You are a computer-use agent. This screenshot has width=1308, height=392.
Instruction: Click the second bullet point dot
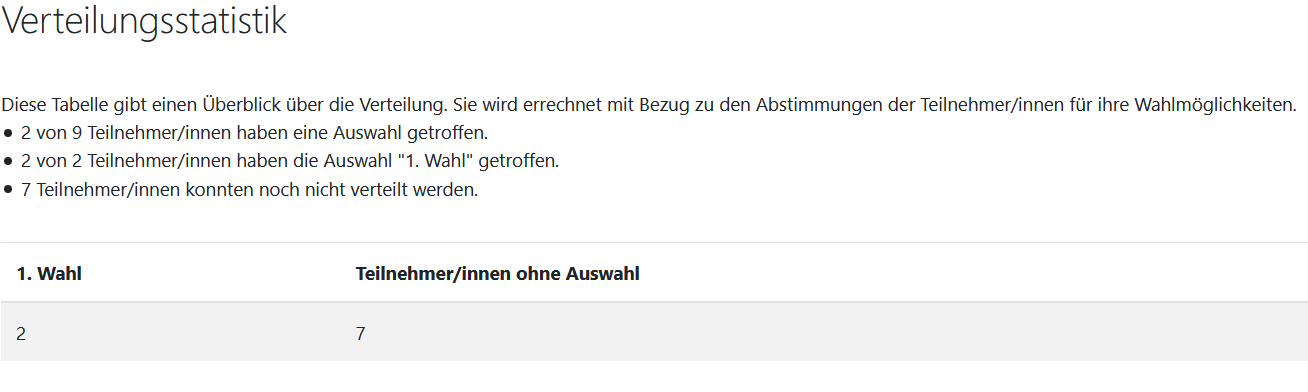click(x=8, y=161)
